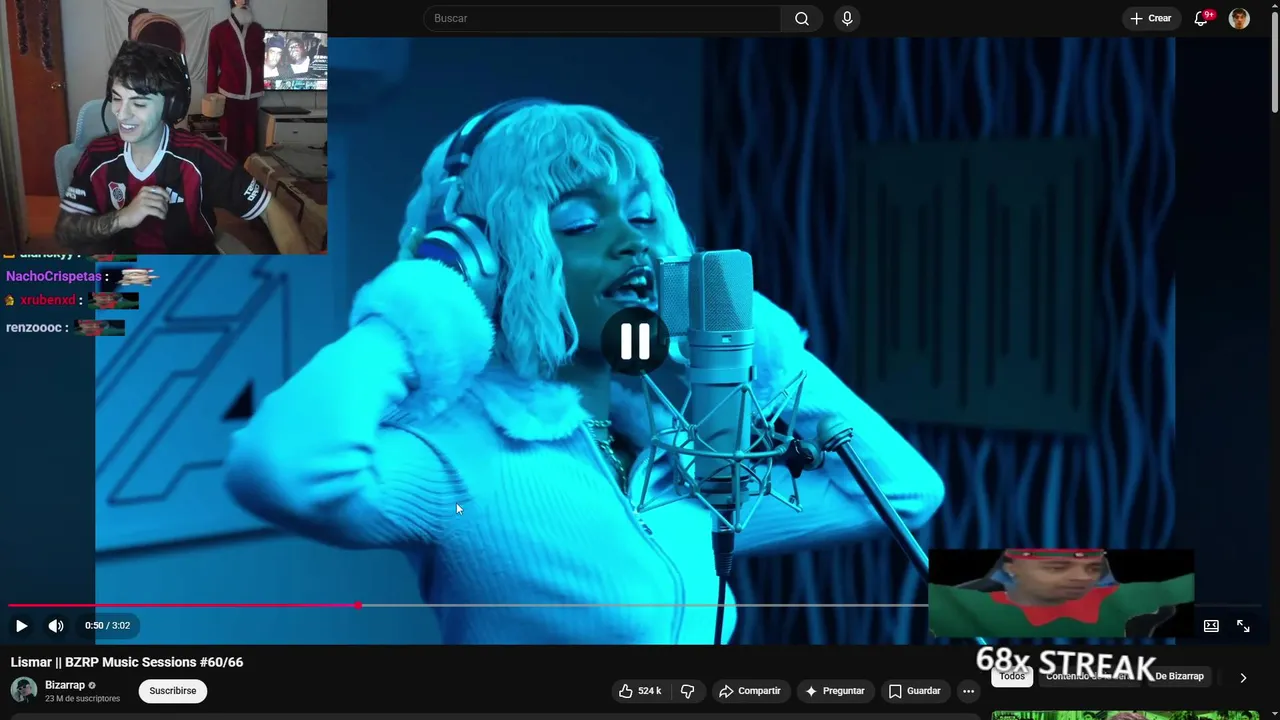Dislike the video with thumbs down
Image resolution: width=1280 pixels, height=720 pixels.
click(687, 691)
